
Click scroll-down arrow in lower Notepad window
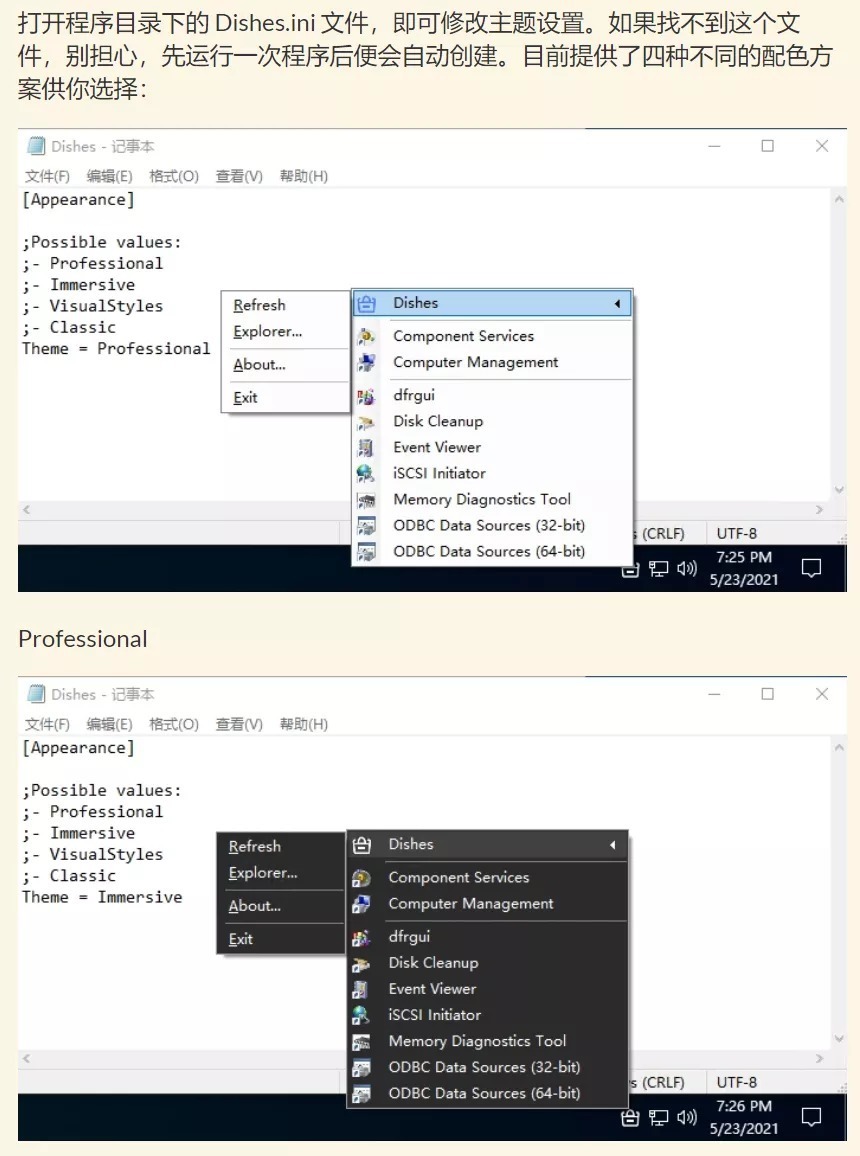(x=839, y=1038)
